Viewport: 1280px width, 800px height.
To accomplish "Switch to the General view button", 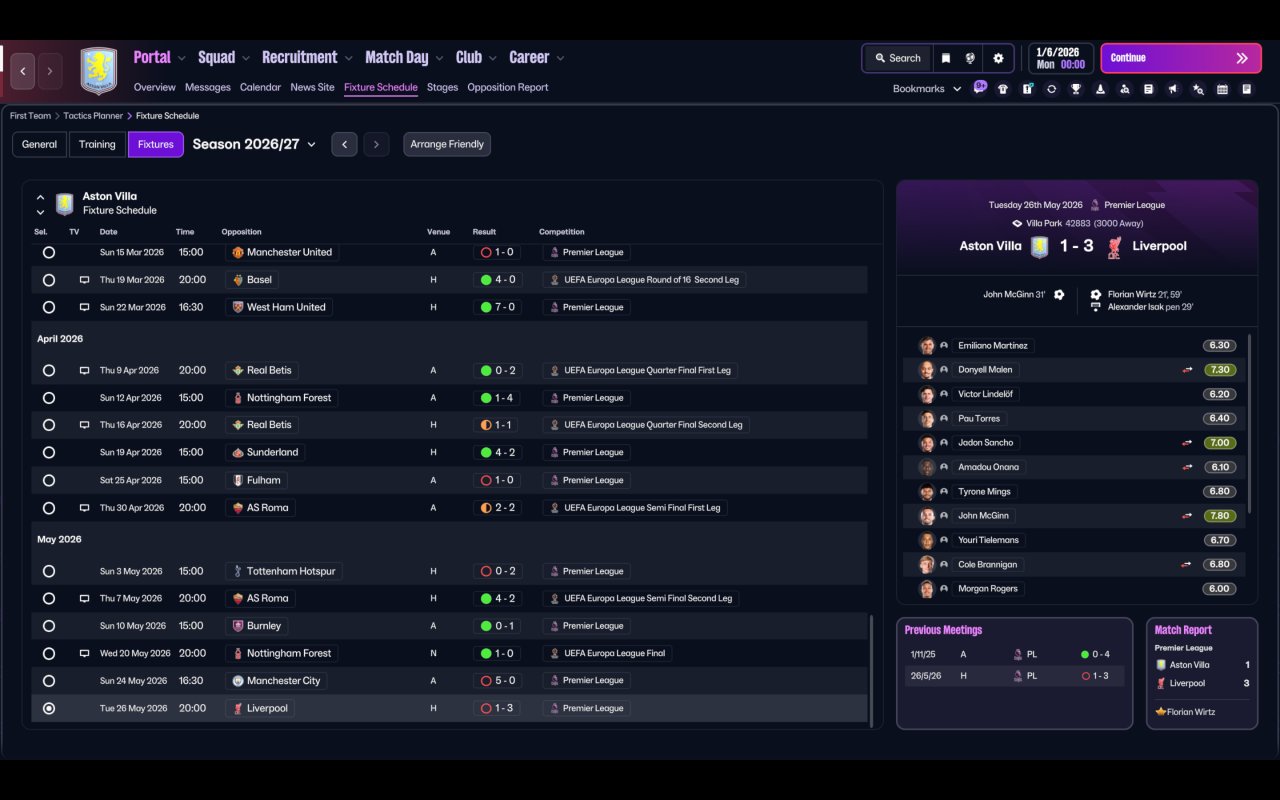I will (x=40, y=144).
